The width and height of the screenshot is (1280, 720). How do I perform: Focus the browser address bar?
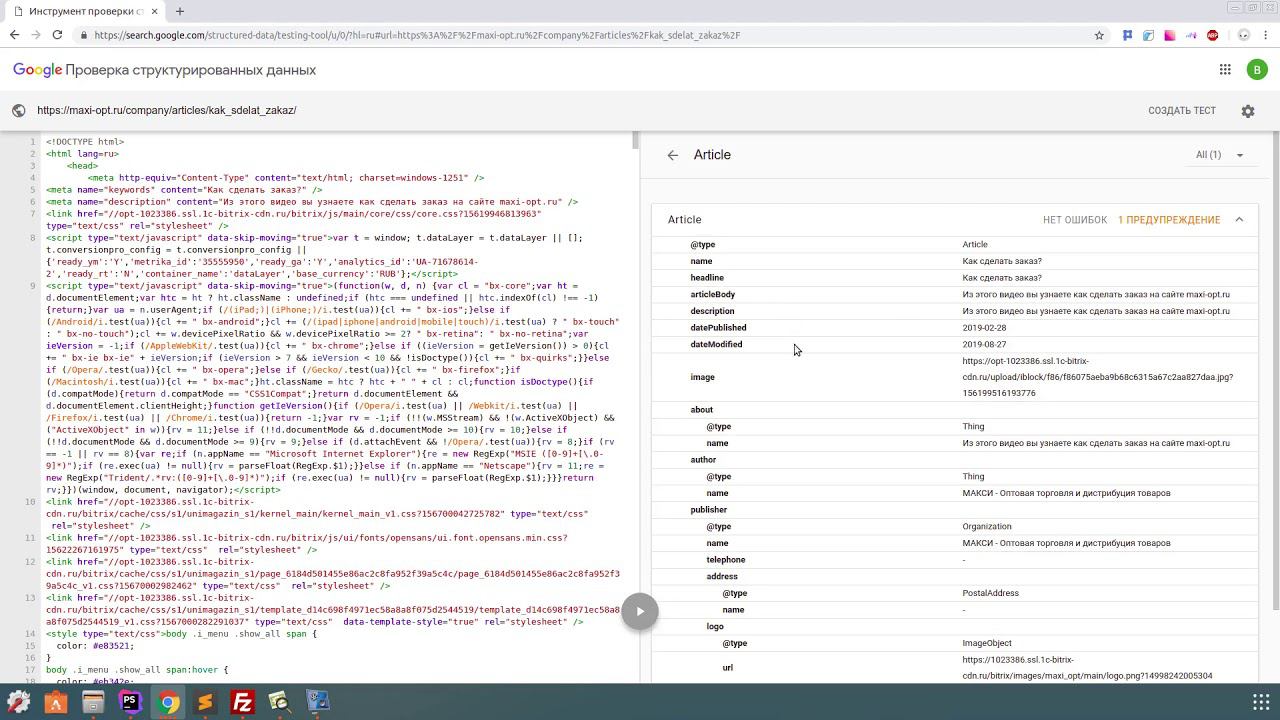click(x=590, y=35)
